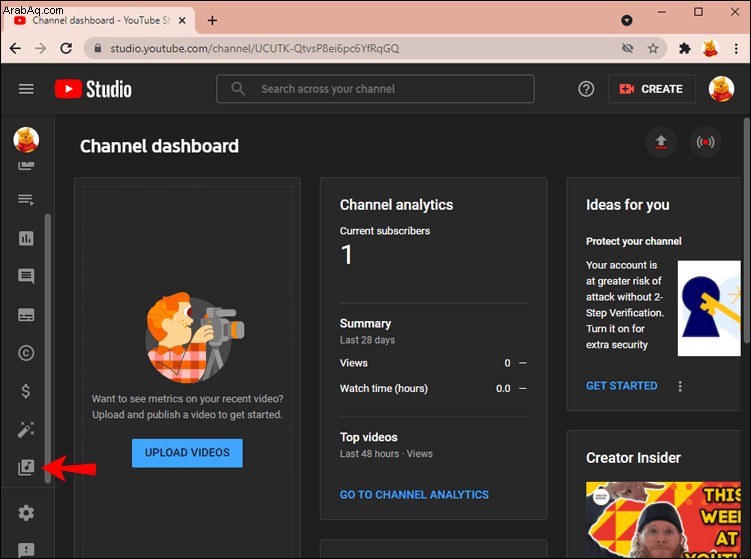751x559 pixels.
Task: Open the hamburger navigation menu
Action: tap(26, 89)
